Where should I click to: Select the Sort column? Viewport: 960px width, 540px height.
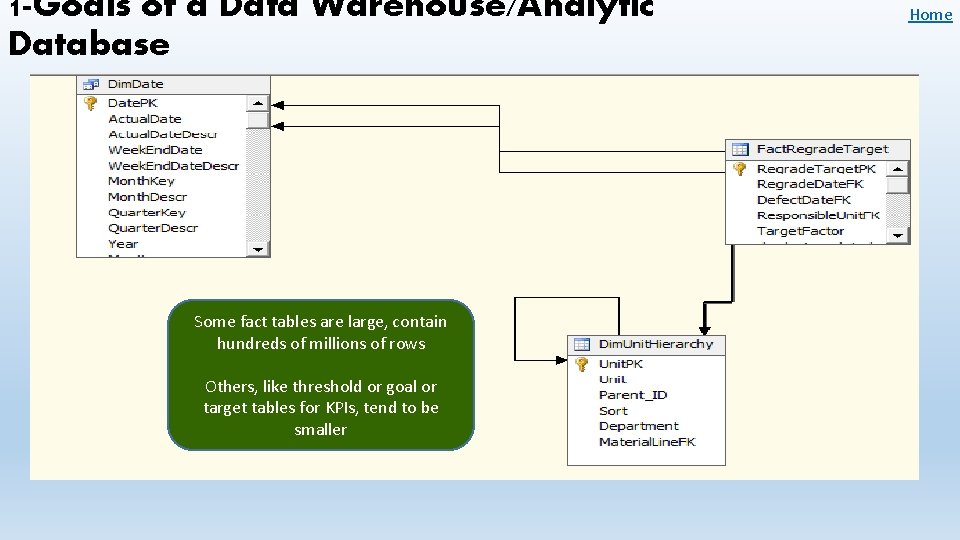pyautogui.click(x=613, y=411)
